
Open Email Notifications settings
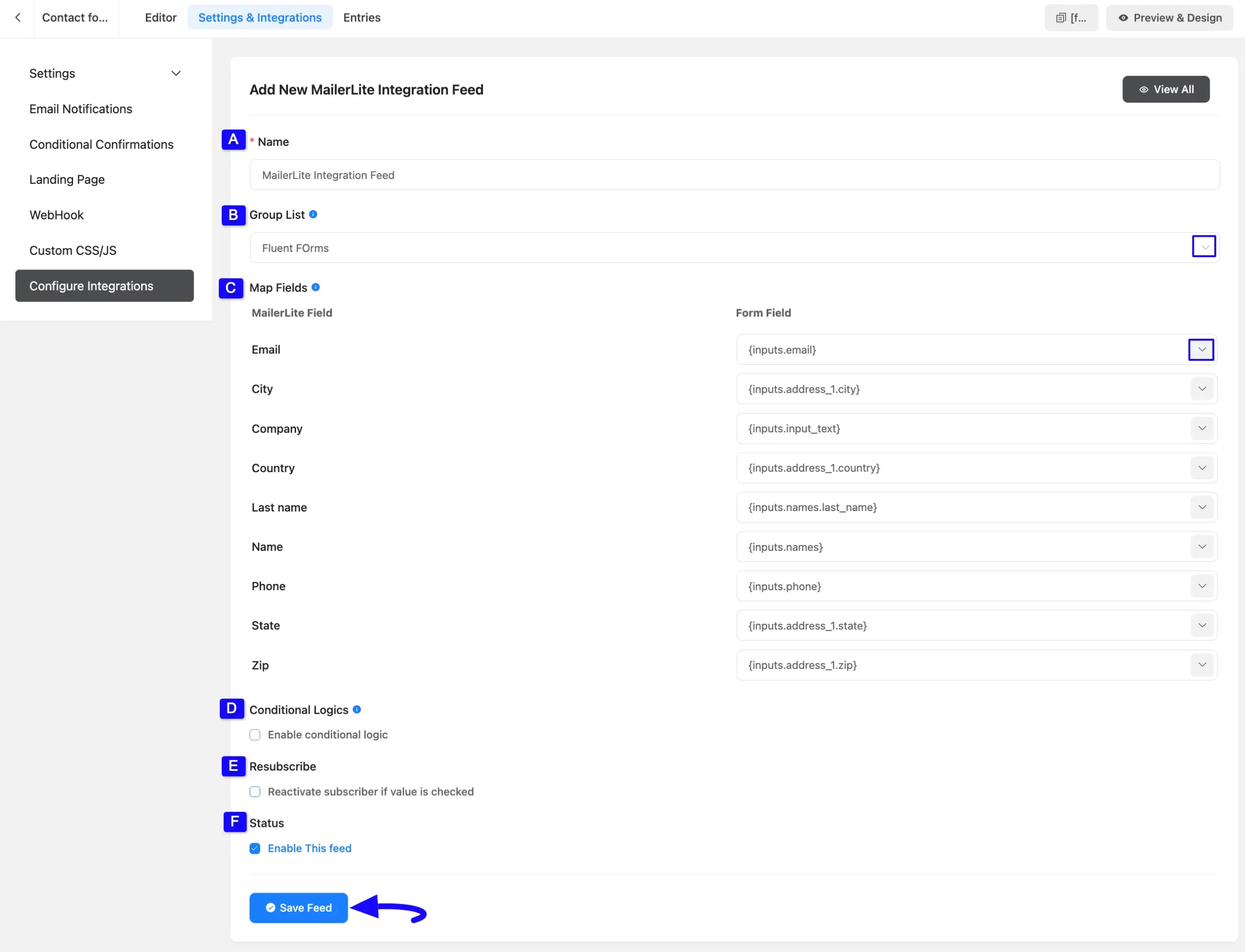(x=80, y=109)
